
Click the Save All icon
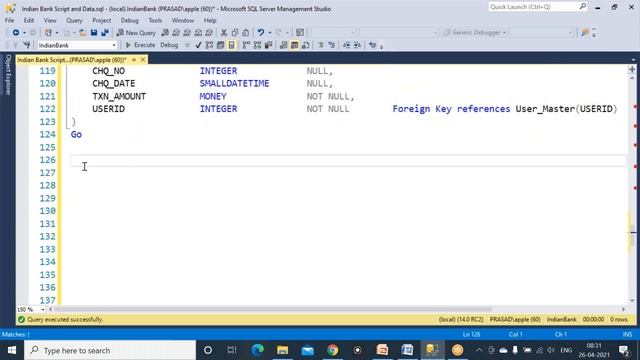click(x=105, y=33)
